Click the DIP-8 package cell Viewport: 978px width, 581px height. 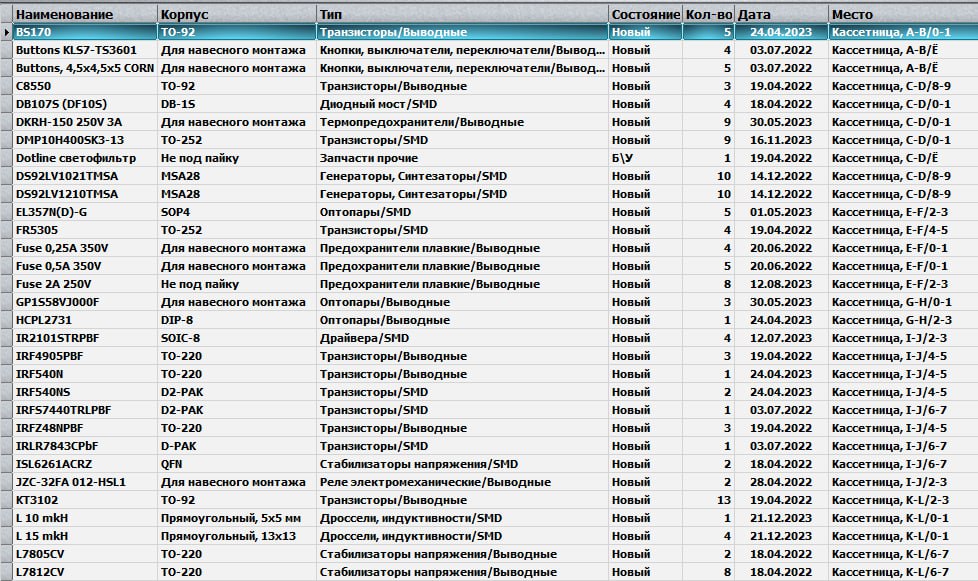[x=237, y=320]
